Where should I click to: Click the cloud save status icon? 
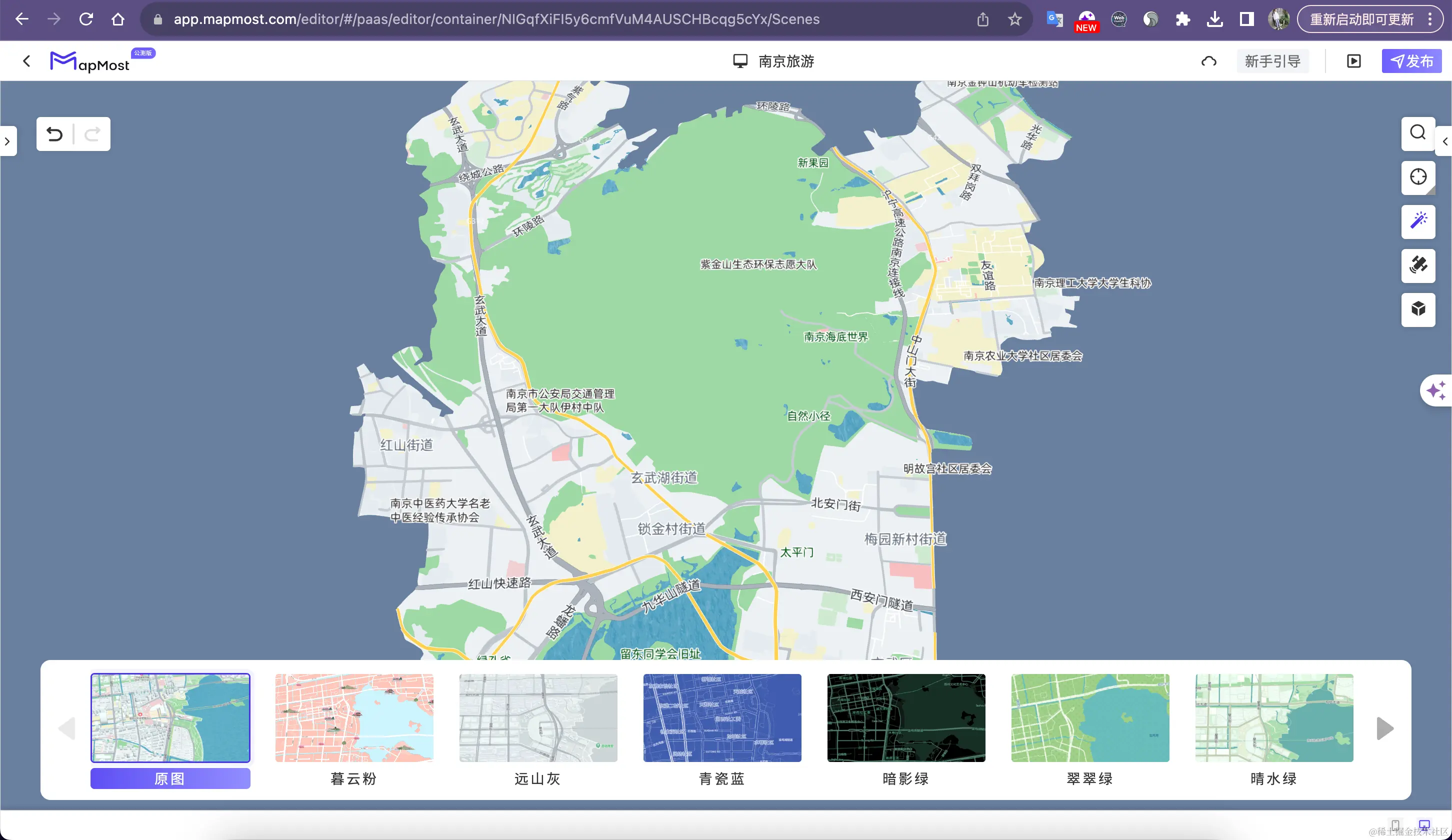pos(1209,61)
